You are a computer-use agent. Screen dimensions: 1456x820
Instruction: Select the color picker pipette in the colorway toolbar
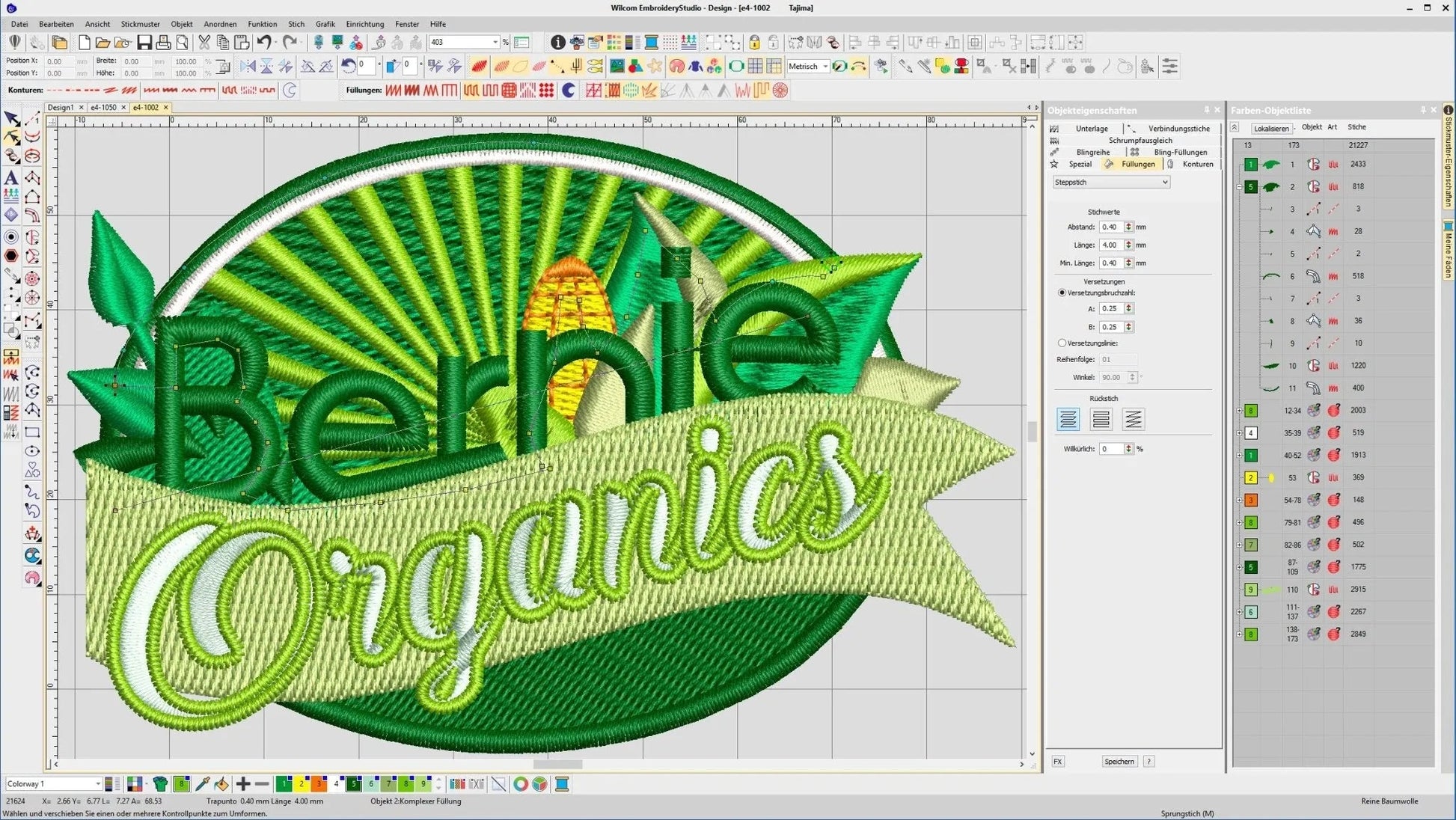point(202,784)
